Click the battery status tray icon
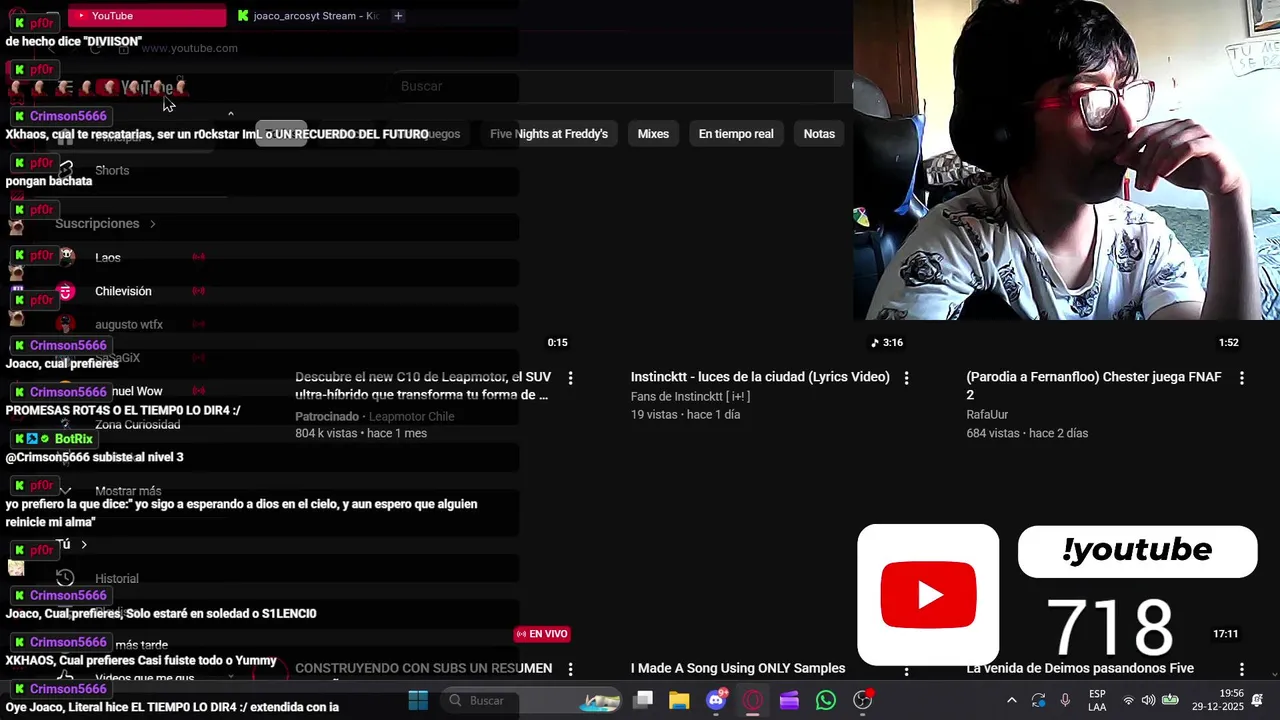This screenshot has width=1280, height=720. point(1169,701)
